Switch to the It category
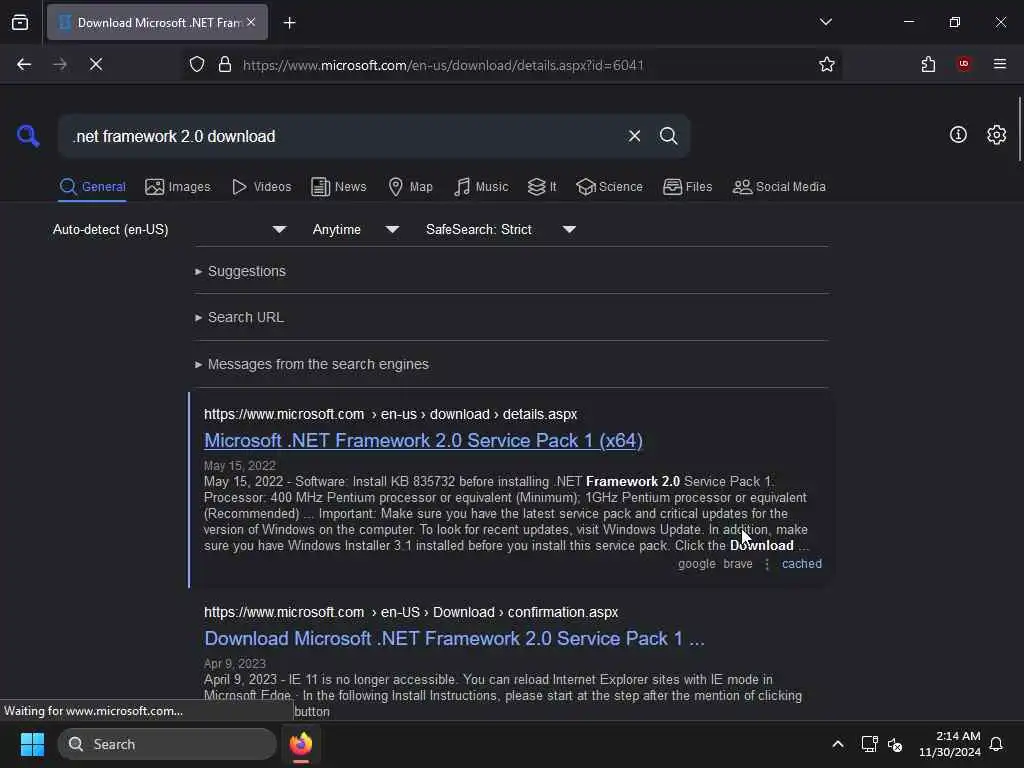The image size is (1024, 768). coord(542,187)
